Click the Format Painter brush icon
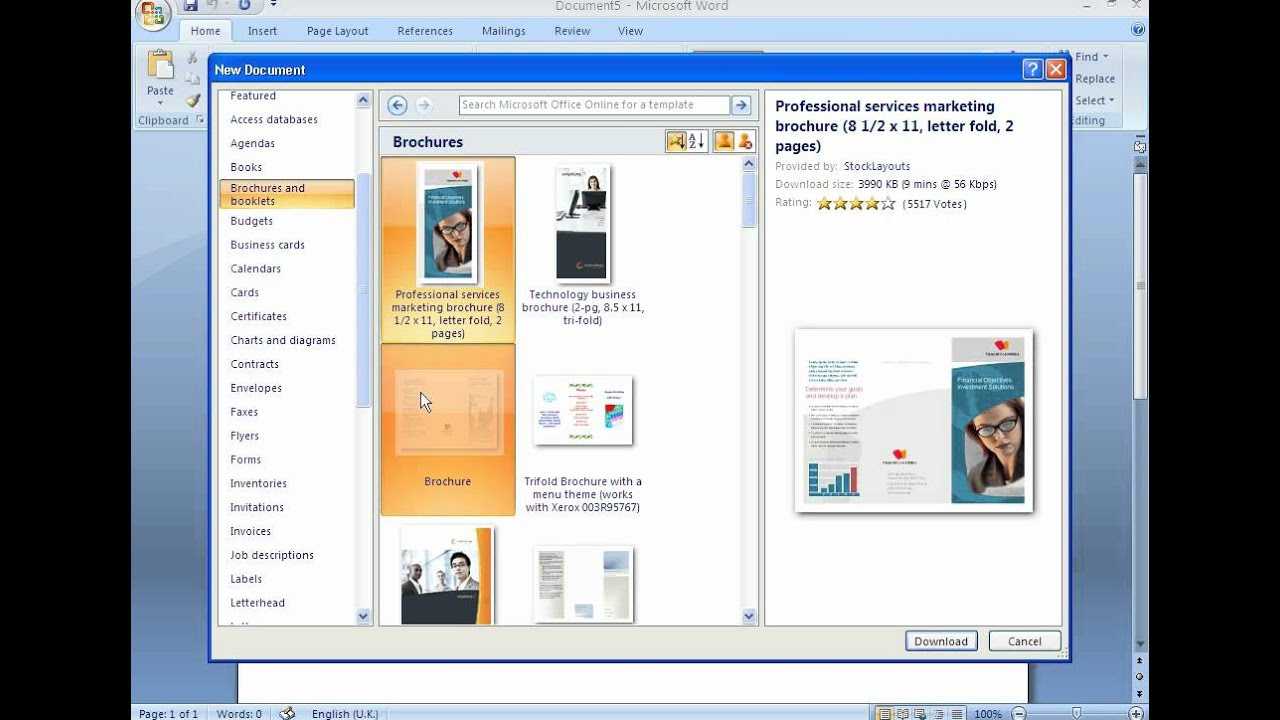Screen dimensions: 1280x720 point(193,100)
